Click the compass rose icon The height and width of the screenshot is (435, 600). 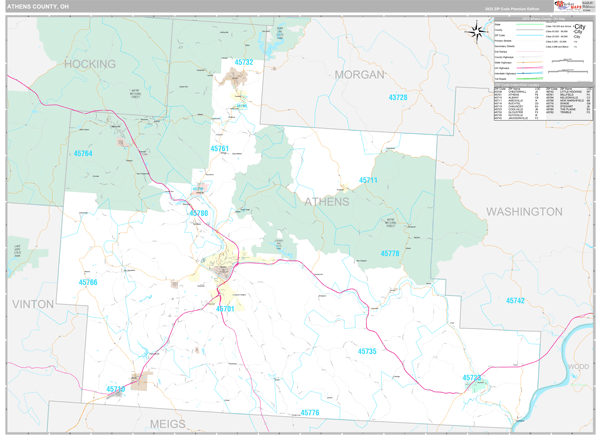[476, 32]
